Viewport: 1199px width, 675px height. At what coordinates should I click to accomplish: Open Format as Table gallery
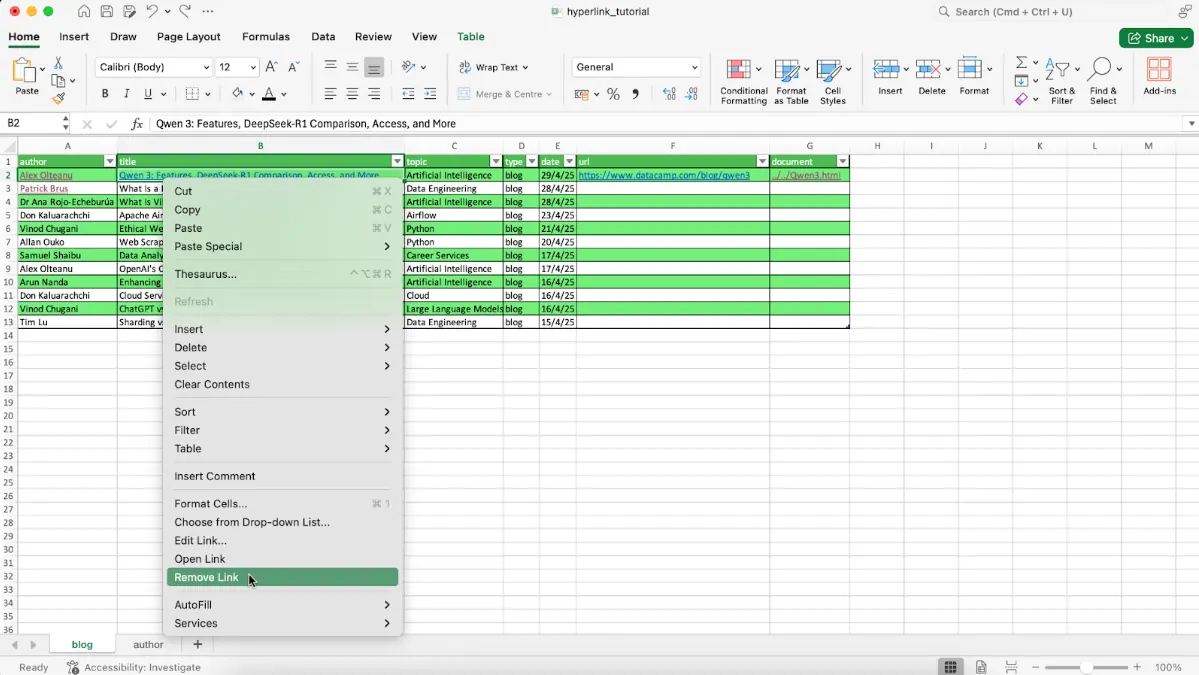pyautogui.click(x=789, y=72)
